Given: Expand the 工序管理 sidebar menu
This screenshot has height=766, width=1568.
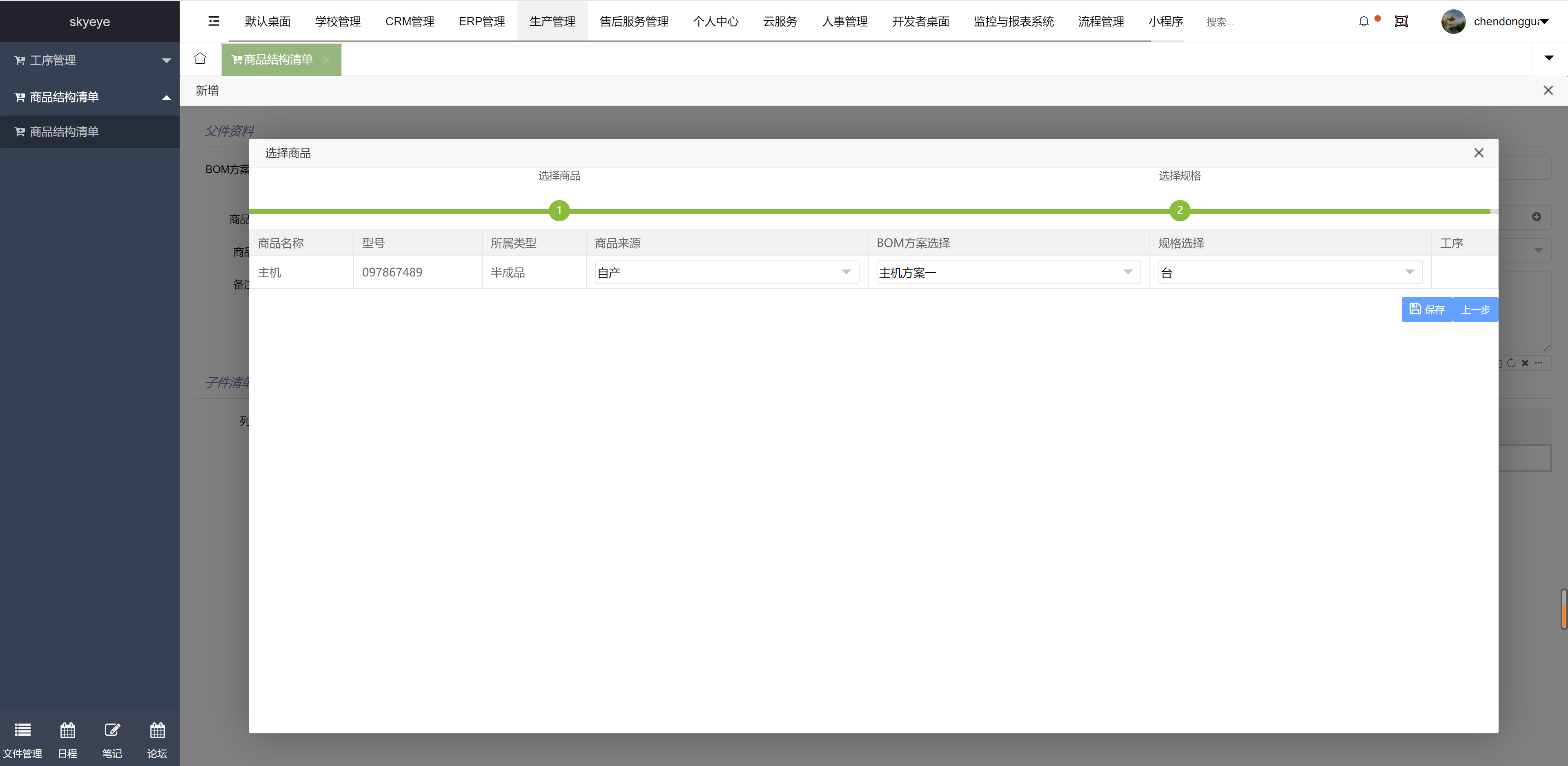Looking at the screenshot, I should [x=89, y=60].
